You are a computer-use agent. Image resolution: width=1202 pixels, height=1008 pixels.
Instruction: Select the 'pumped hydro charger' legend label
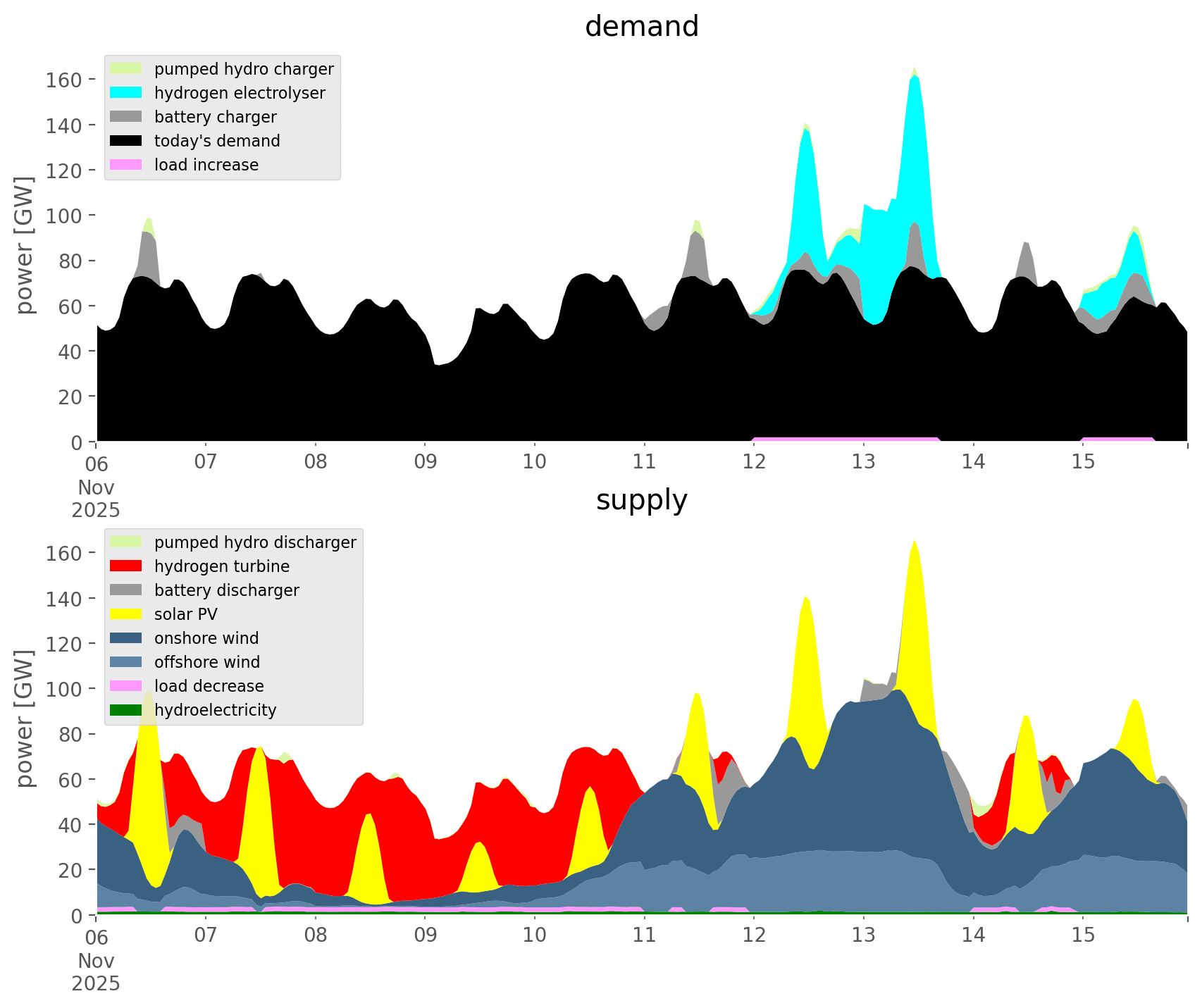click(x=244, y=69)
